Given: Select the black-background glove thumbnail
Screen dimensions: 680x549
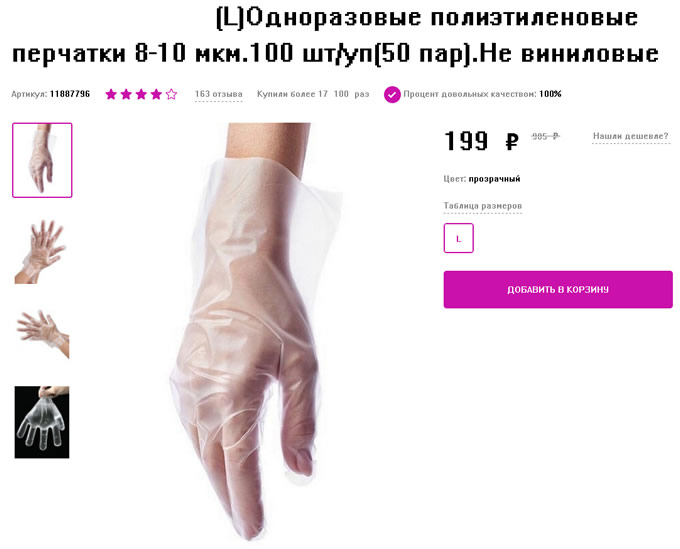Looking at the screenshot, I should pyautogui.click(x=42, y=422).
